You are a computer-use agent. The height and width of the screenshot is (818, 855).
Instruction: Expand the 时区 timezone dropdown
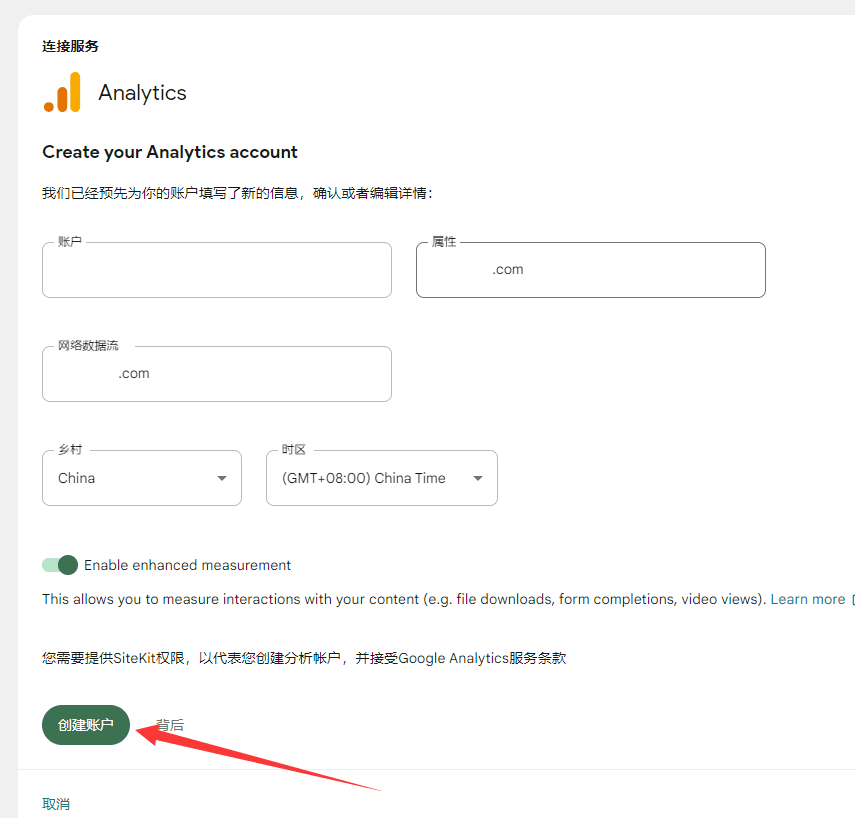point(382,478)
